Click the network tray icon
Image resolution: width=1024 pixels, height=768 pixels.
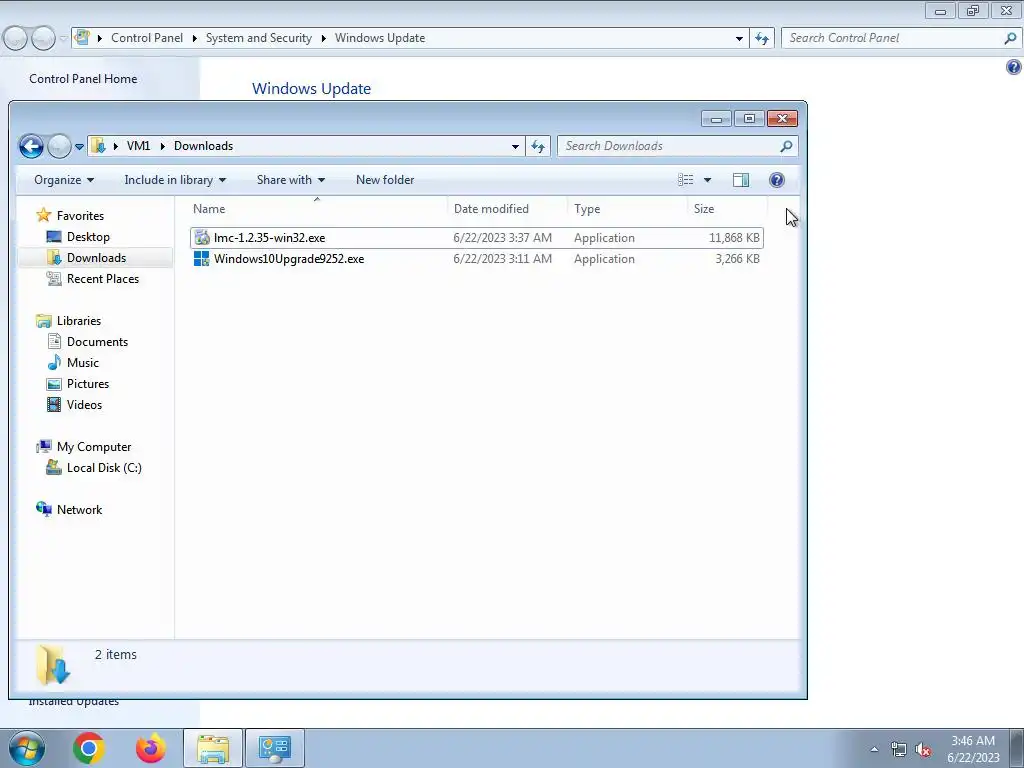[899, 749]
